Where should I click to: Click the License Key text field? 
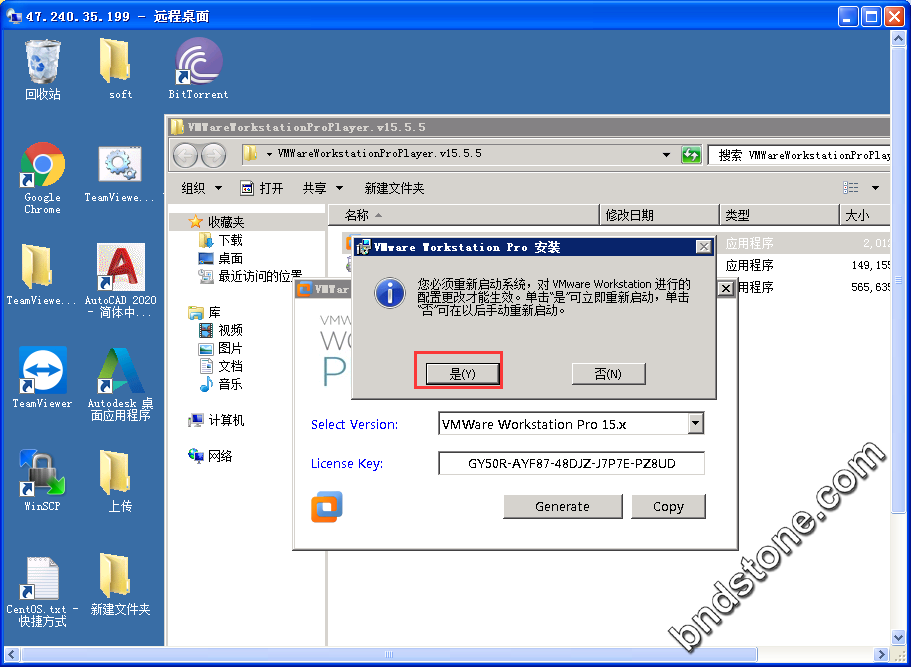[x=571, y=463]
